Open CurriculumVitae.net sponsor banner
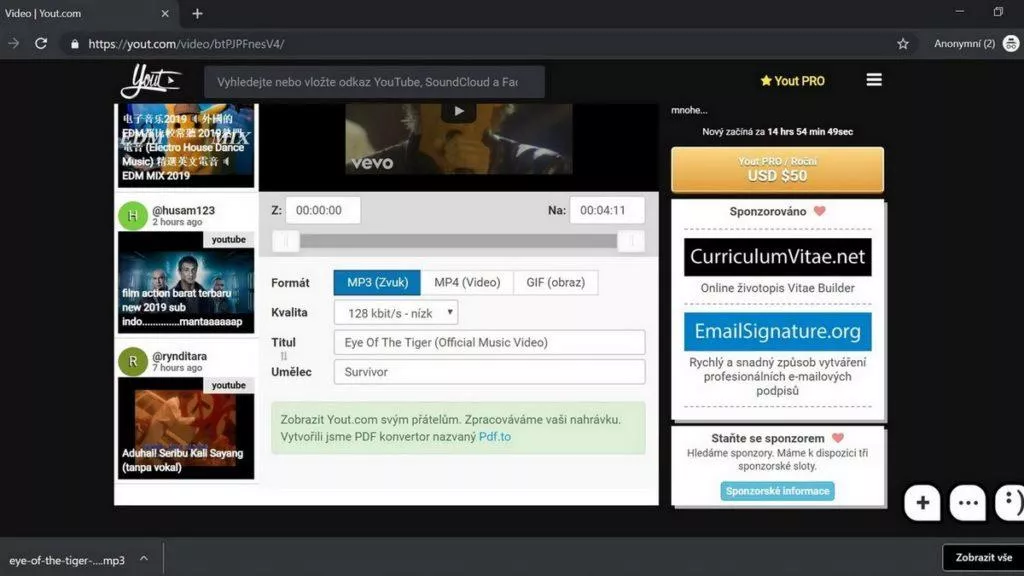 click(x=777, y=257)
